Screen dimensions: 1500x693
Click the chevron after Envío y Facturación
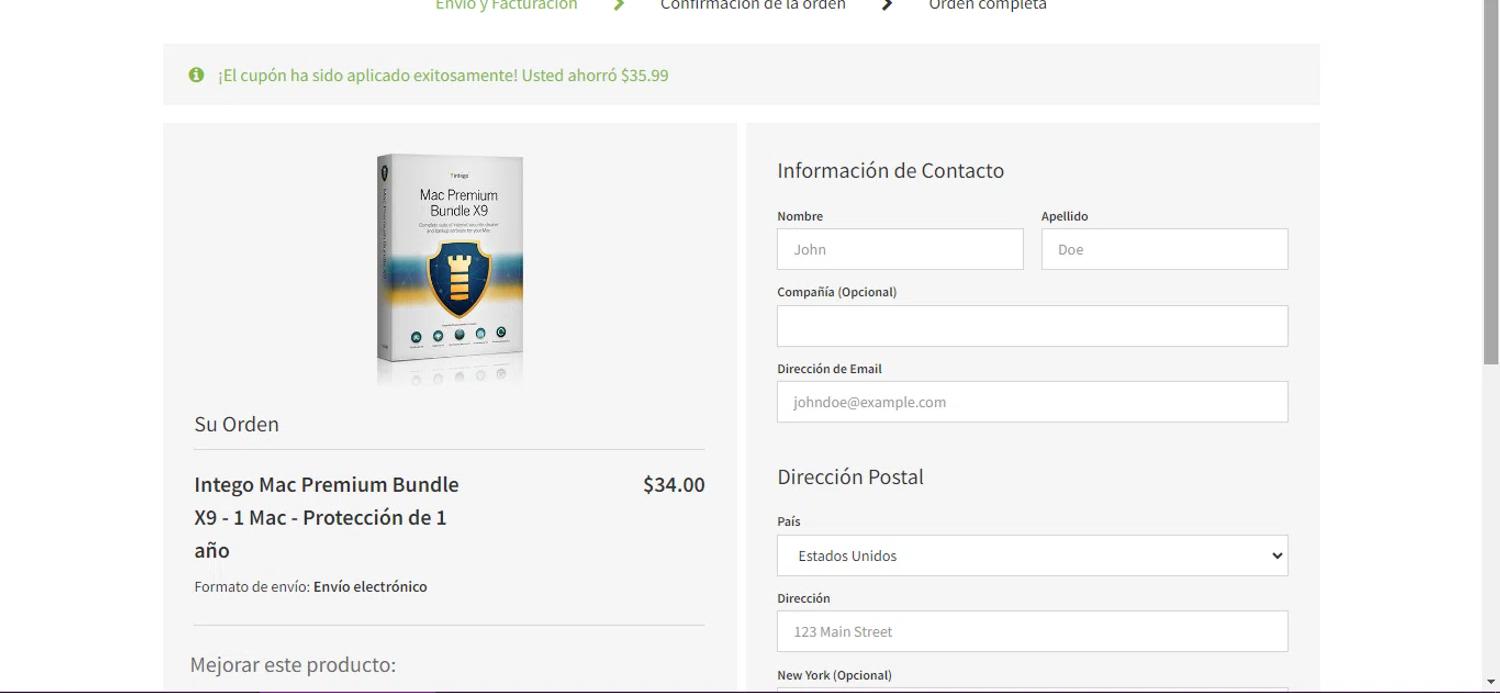coord(619,5)
